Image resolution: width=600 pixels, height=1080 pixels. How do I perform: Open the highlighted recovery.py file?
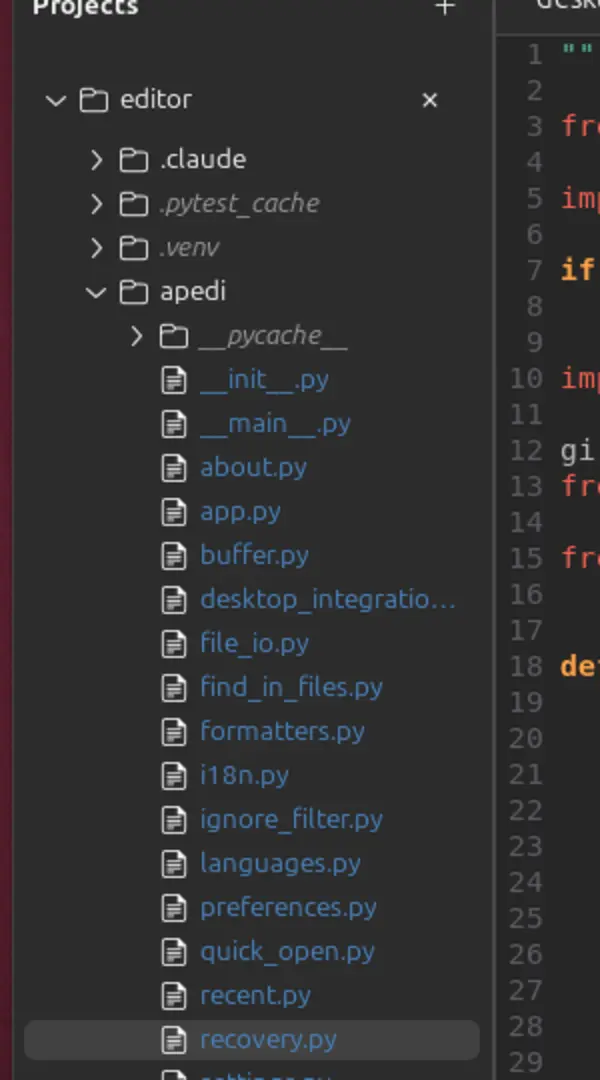251,1040
